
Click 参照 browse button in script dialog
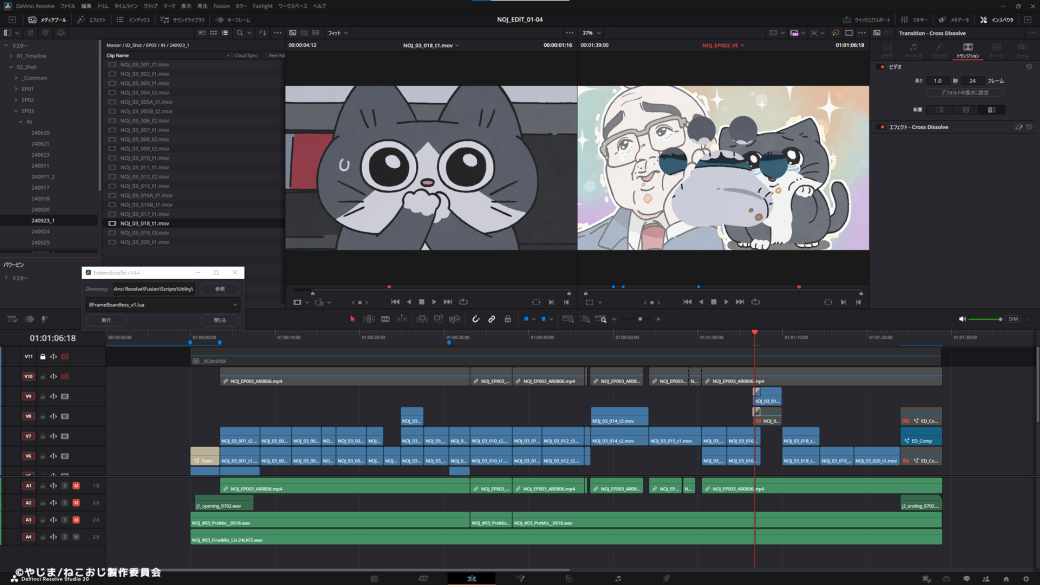click(220, 289)
